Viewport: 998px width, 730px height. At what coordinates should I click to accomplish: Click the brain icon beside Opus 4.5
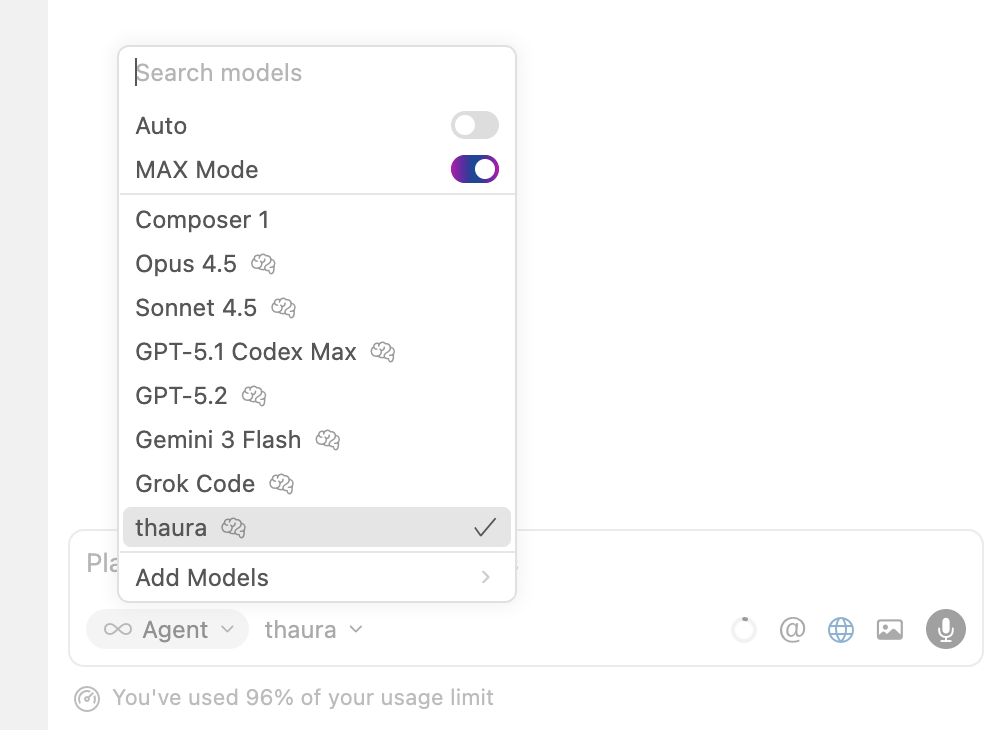pyautogui.click(x=263, y=264)
